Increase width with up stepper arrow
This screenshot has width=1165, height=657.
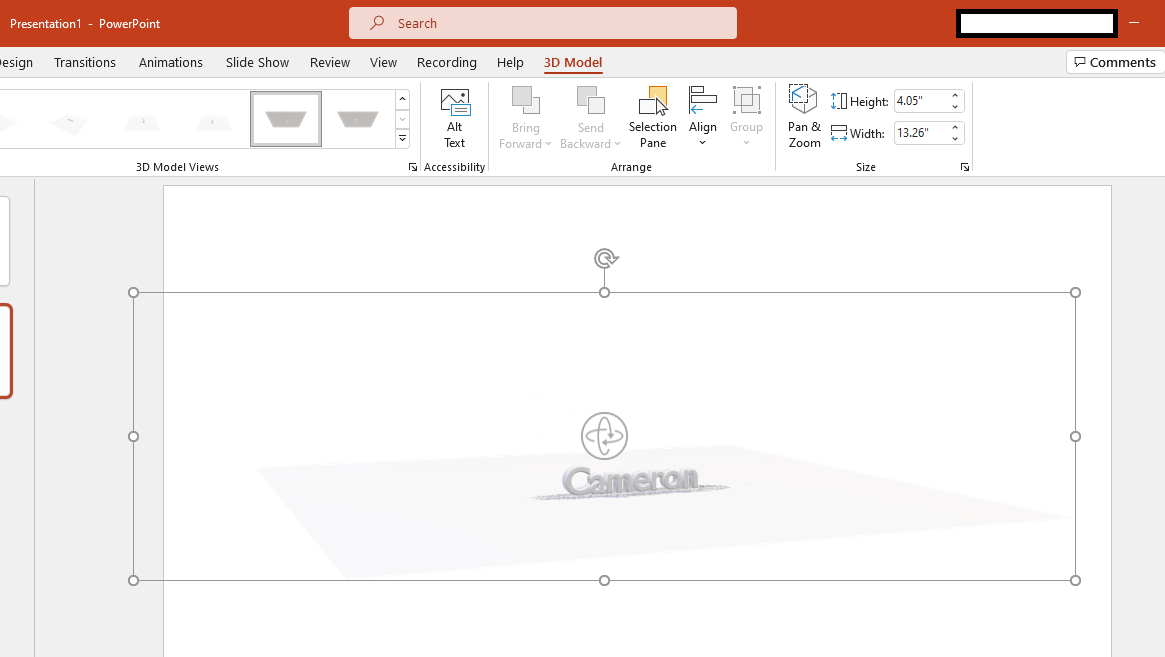(x=955, y=128)
